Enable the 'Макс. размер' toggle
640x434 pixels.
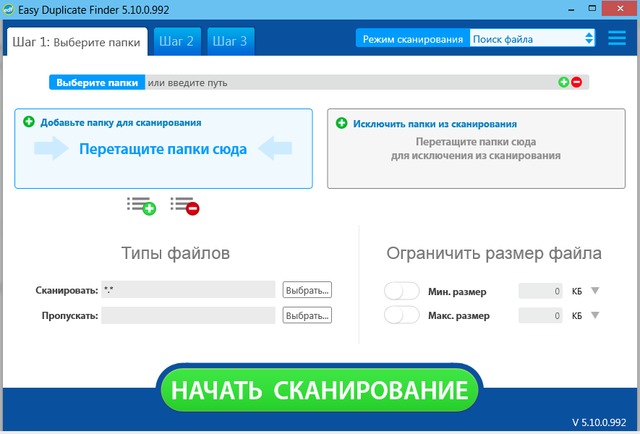coord(401,315)
